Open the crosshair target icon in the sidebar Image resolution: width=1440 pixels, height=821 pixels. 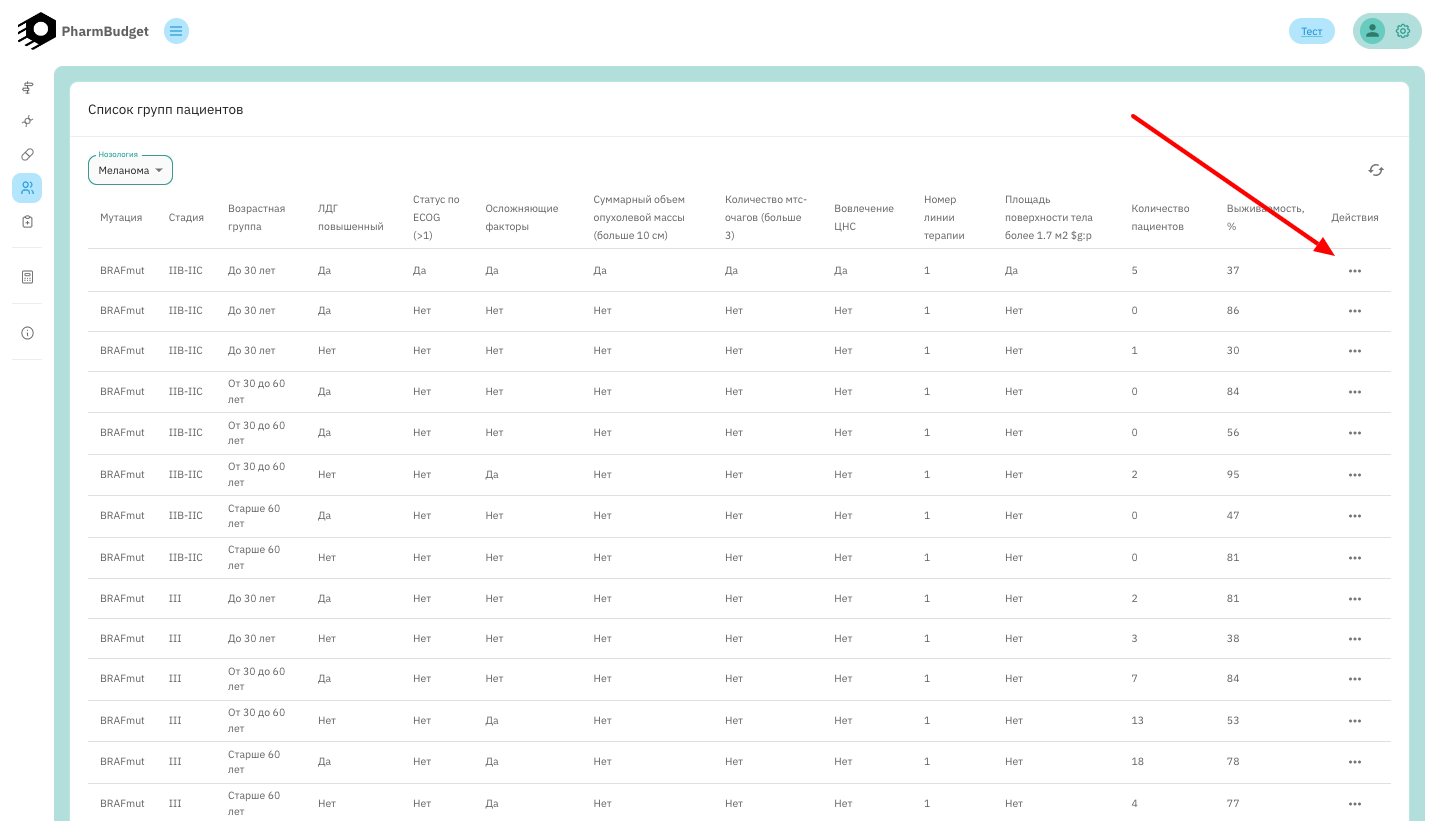pos(27,121)
